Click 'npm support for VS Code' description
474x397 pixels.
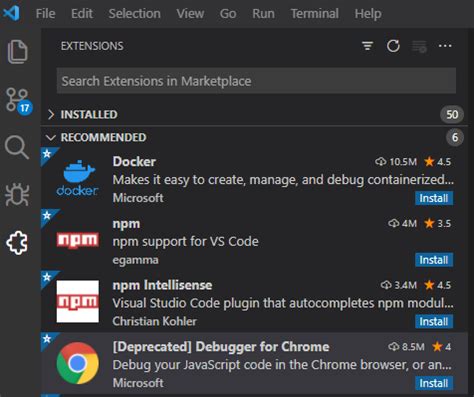click(185, 242)
